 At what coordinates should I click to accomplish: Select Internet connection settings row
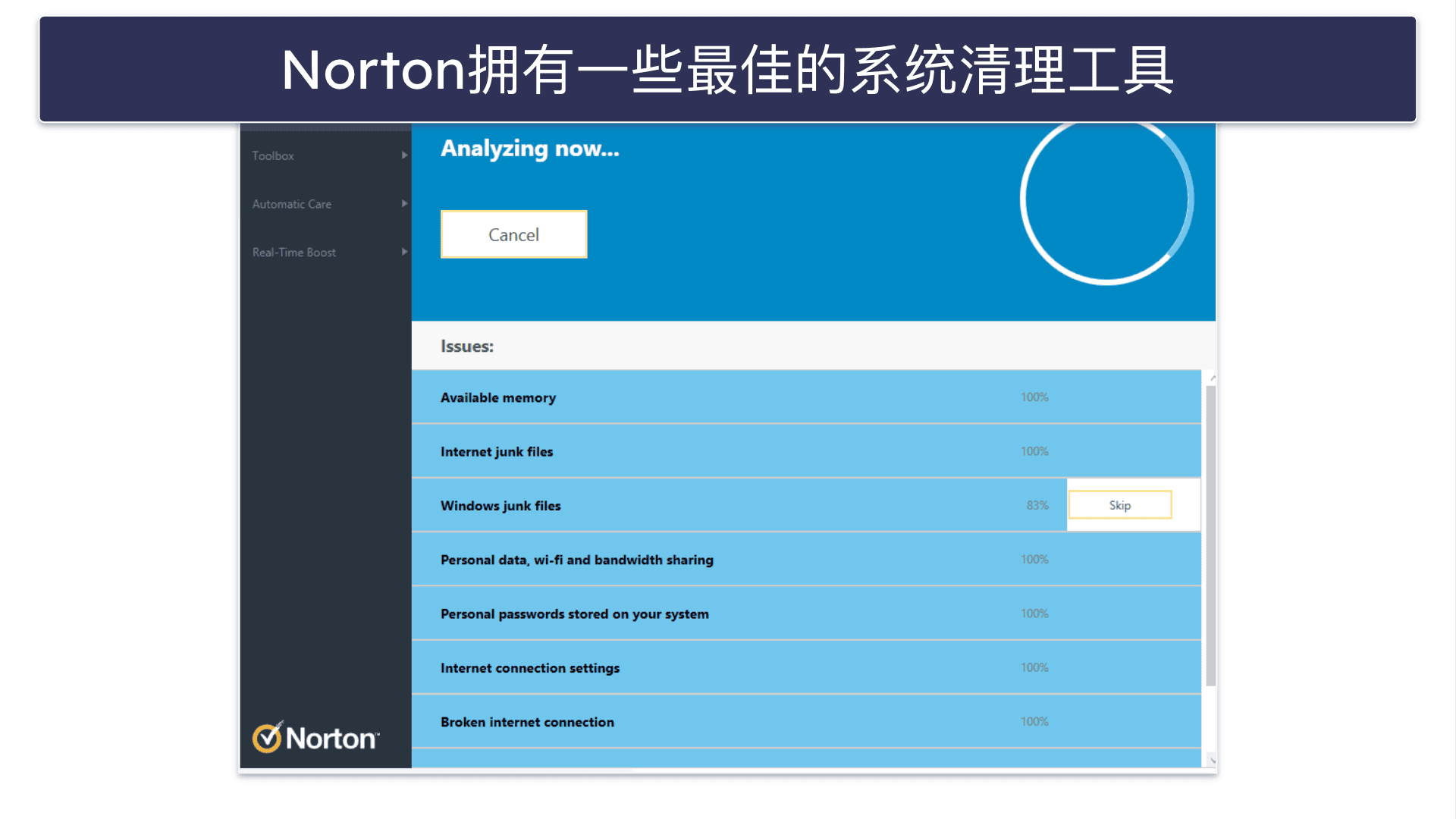806,667
